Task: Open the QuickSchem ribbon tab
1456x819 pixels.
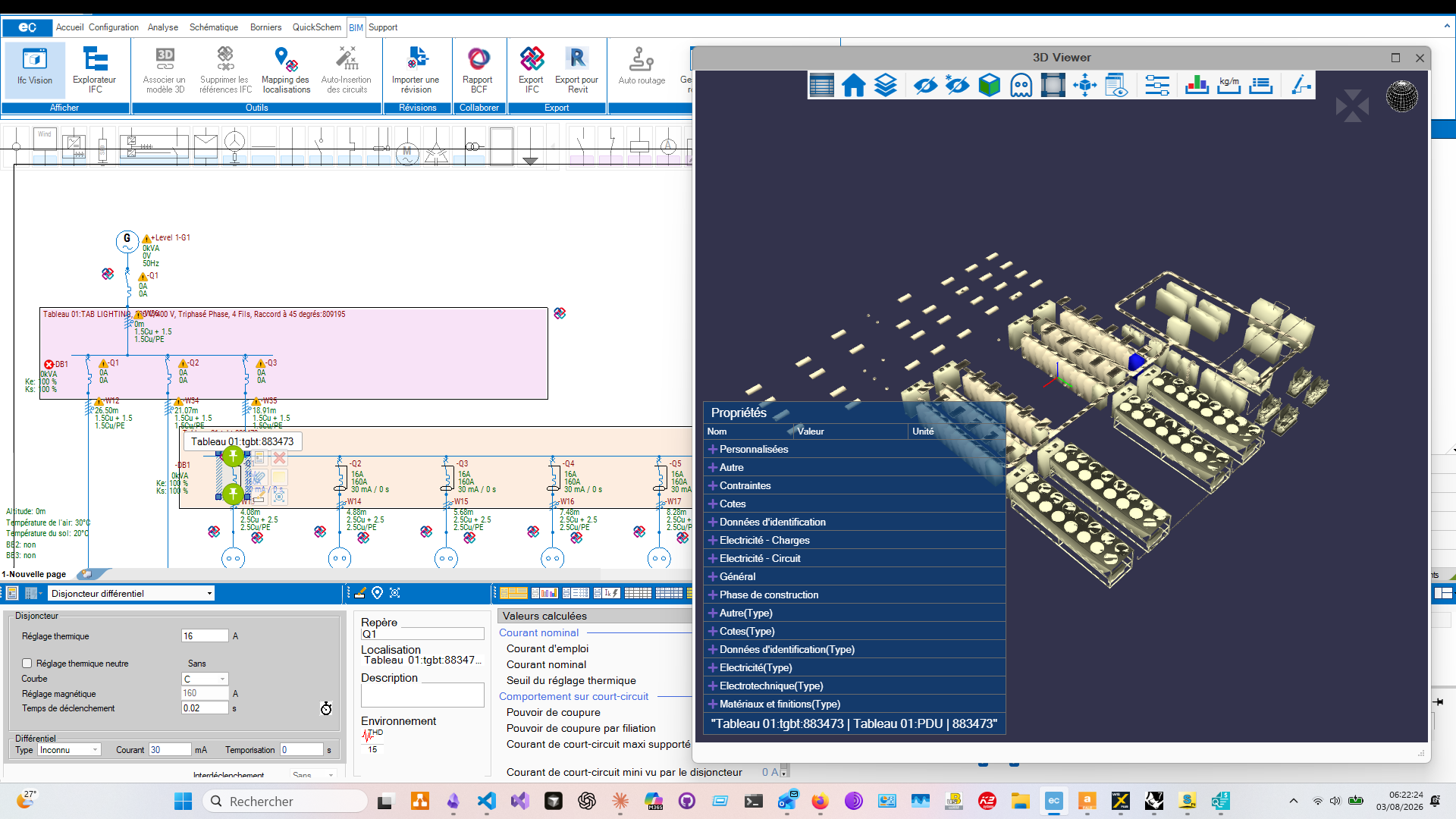Action: 317,27
